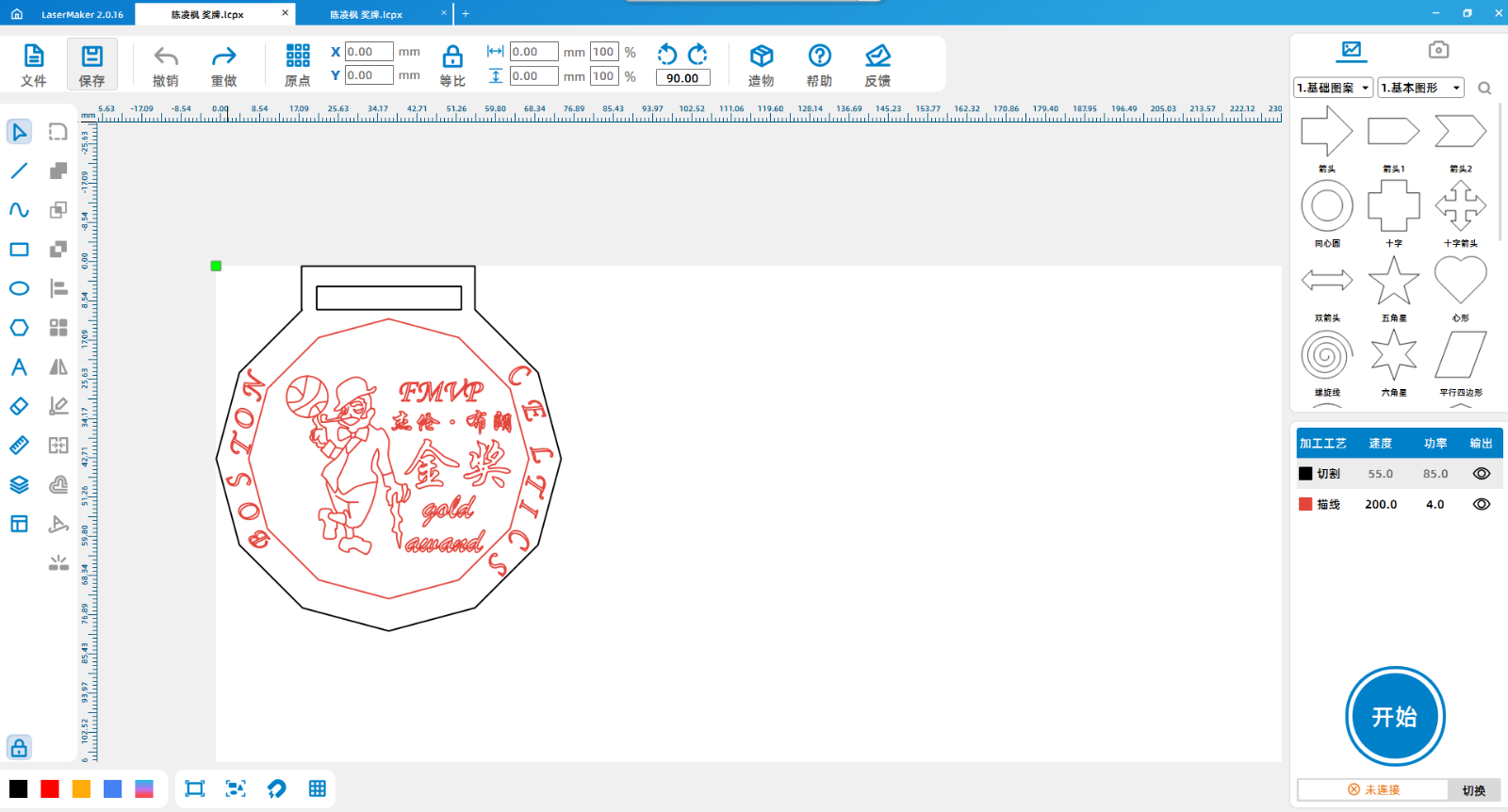
Task: Click the 切换 switch button
Action: point(1473,790)
